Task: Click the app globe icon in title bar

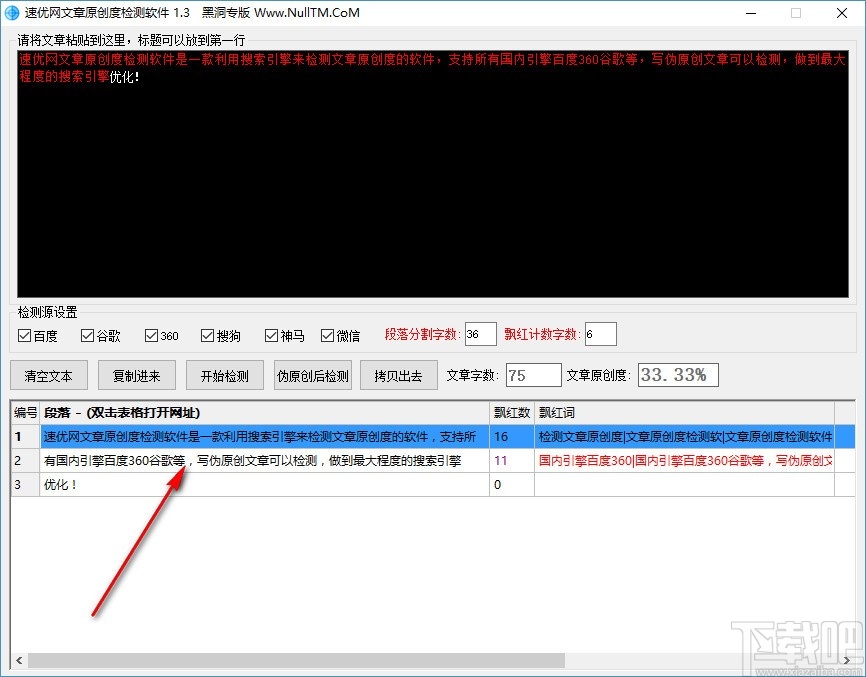Action: (12, 13)
